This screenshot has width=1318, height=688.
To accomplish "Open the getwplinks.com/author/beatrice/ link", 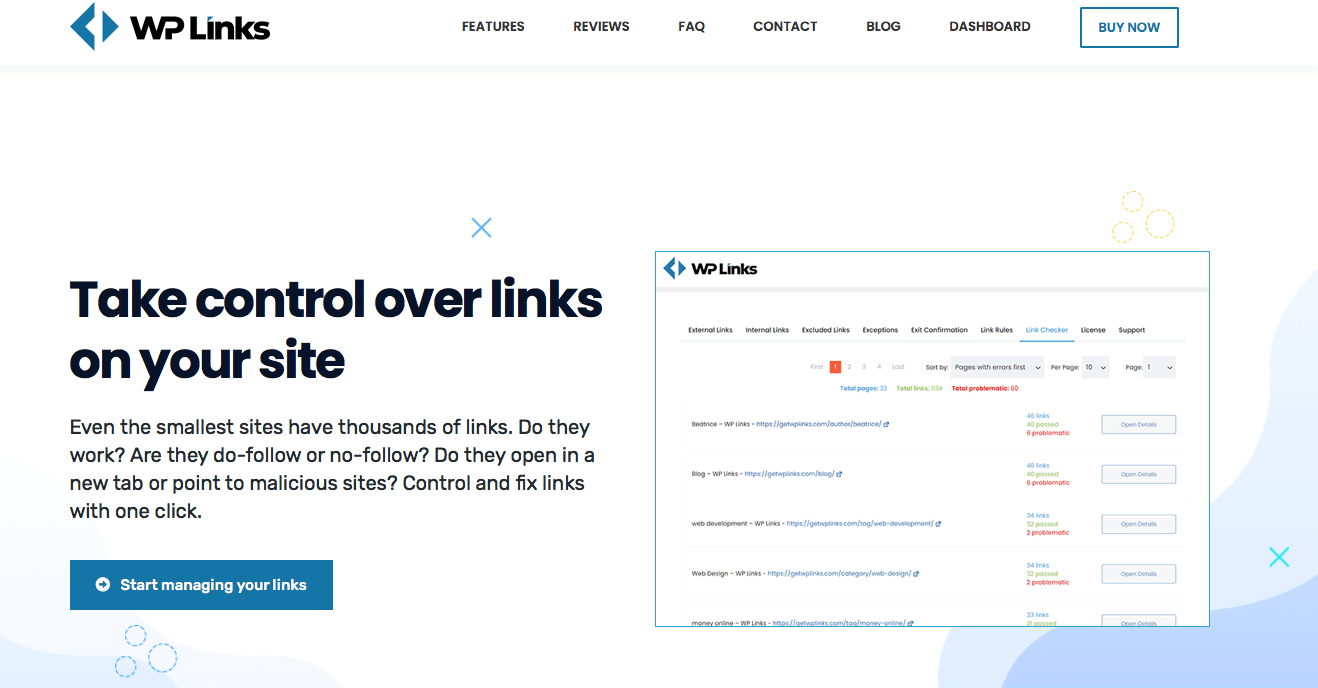I will (x=819, y=424).
